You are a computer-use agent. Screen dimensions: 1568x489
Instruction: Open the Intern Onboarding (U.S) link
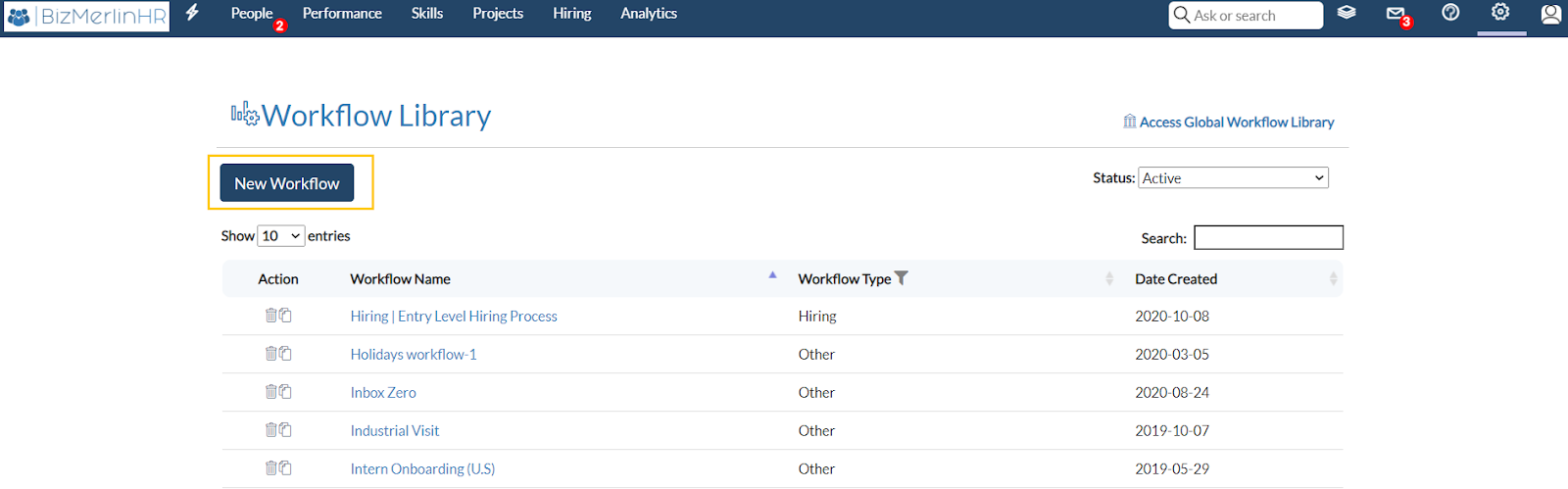(422, 469)
